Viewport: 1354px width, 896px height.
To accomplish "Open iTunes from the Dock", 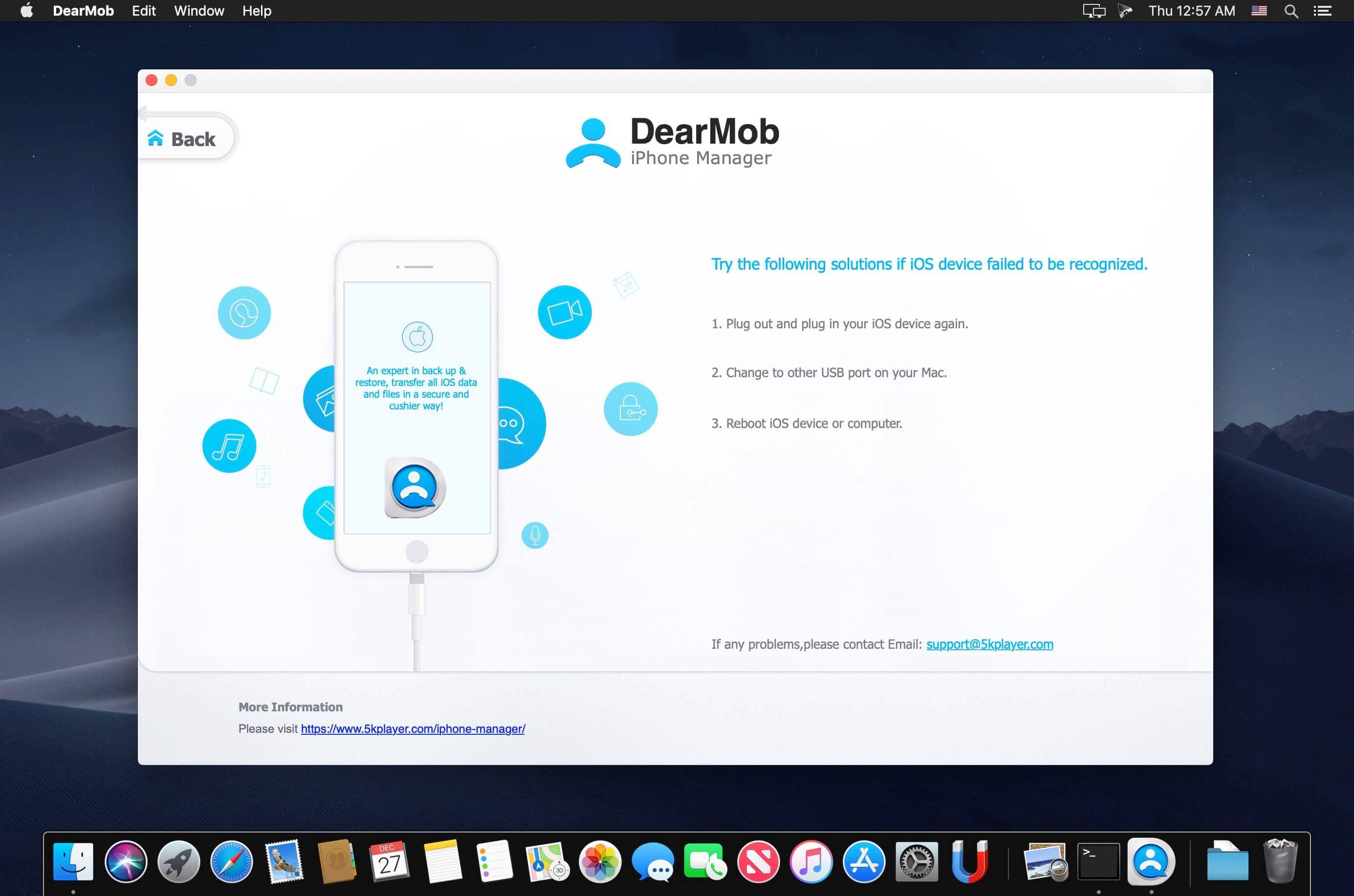I will (x=811, y=861).
